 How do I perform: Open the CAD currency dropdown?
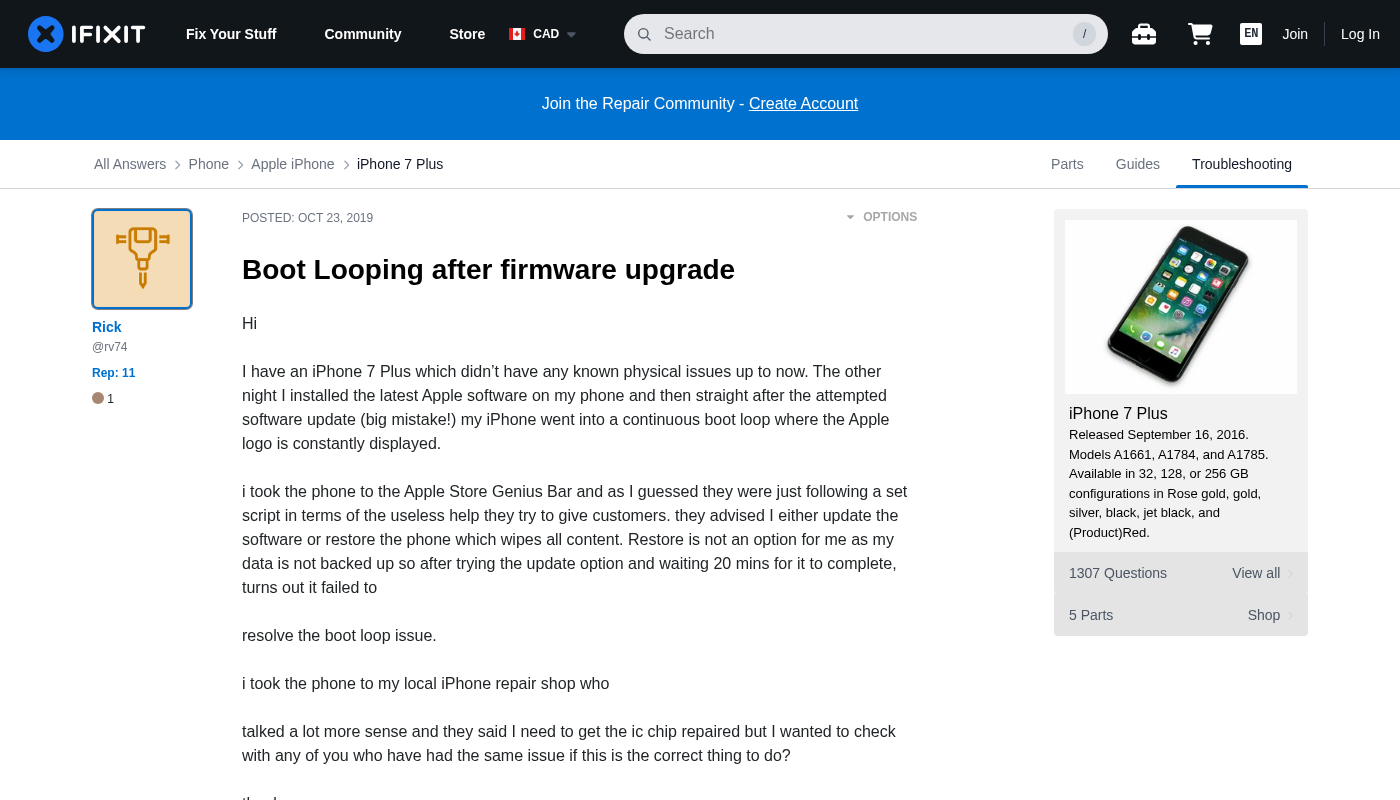543,34
